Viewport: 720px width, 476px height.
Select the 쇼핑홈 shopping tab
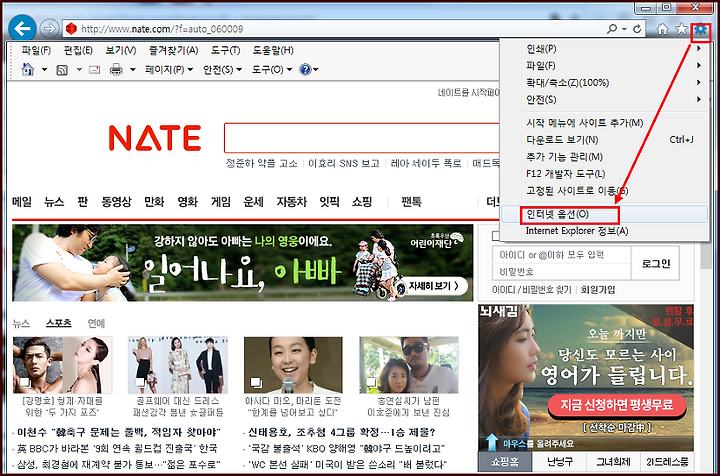[505, 462]
